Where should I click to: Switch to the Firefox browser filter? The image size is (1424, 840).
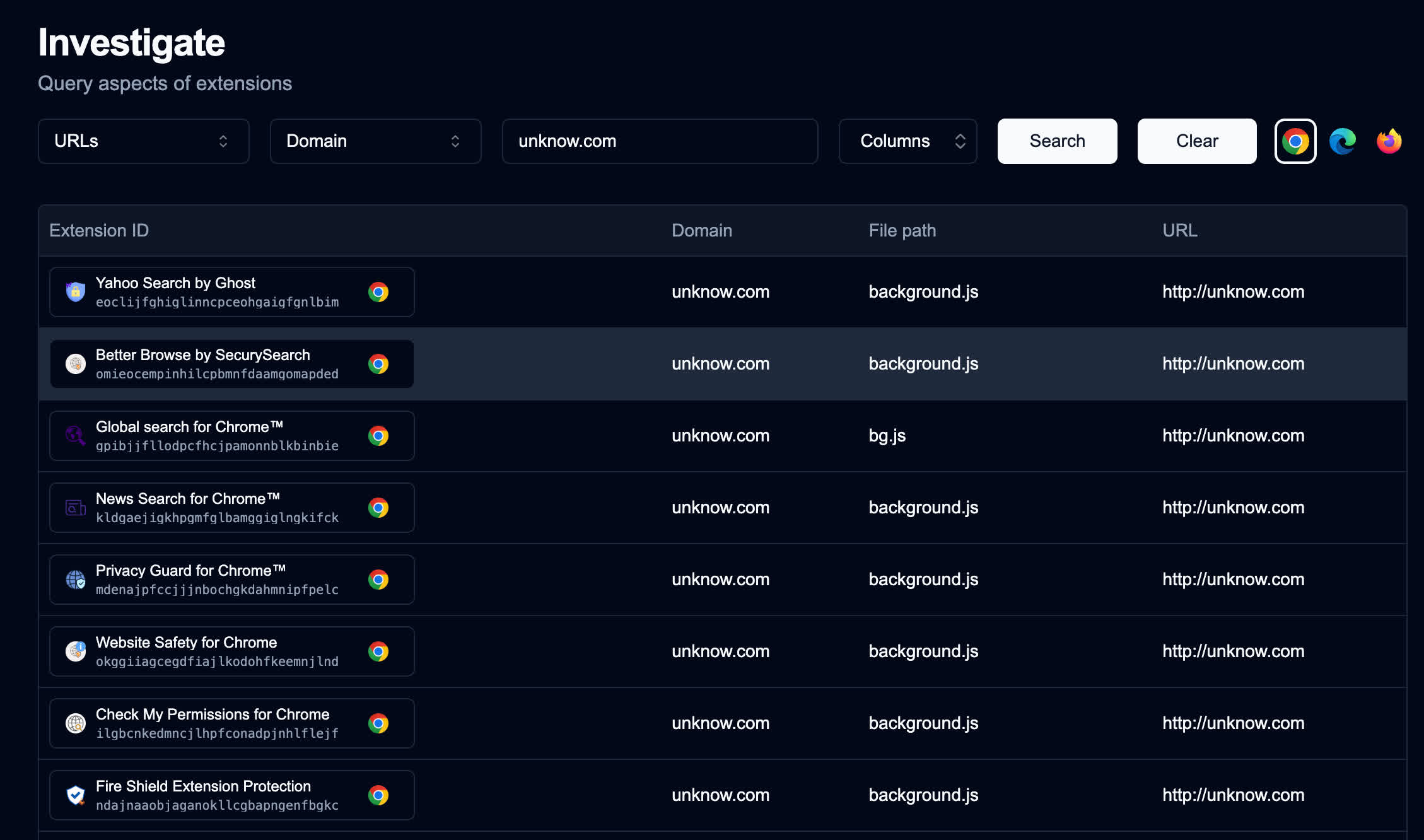1389,141
